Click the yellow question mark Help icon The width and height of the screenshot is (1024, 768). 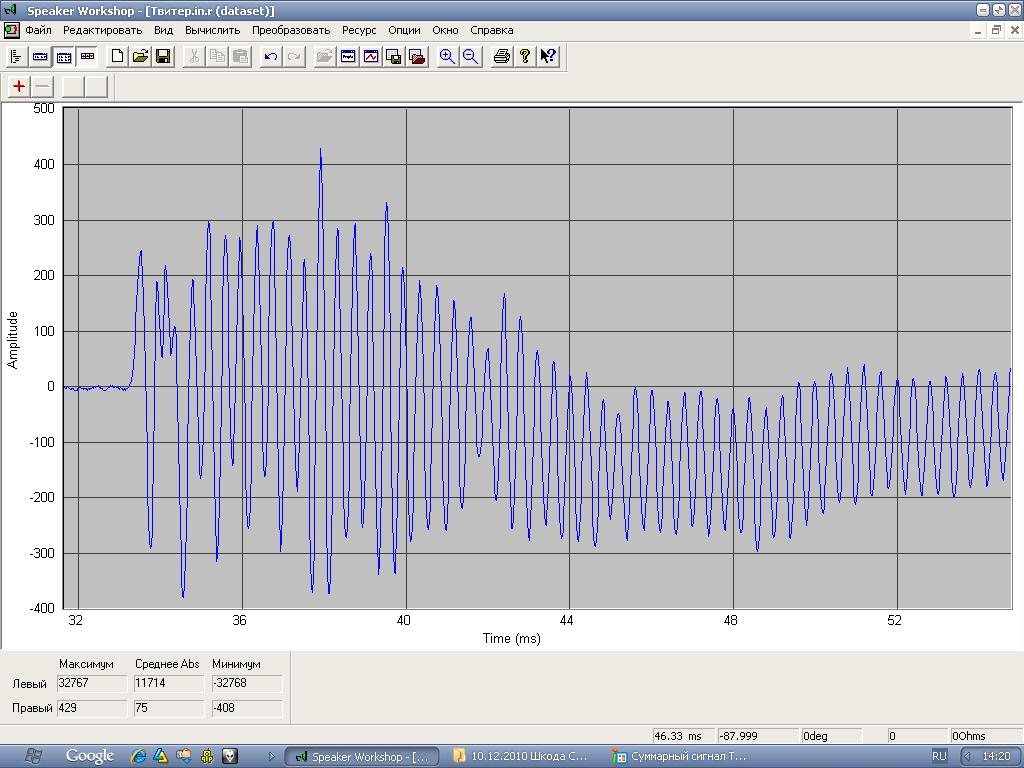click(525, 56)
